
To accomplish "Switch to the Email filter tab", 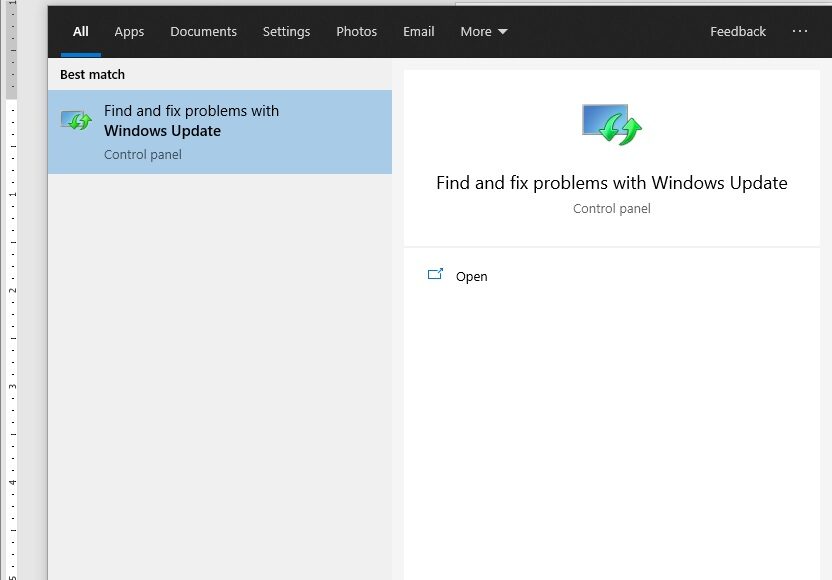I will (x=419, y=32).
